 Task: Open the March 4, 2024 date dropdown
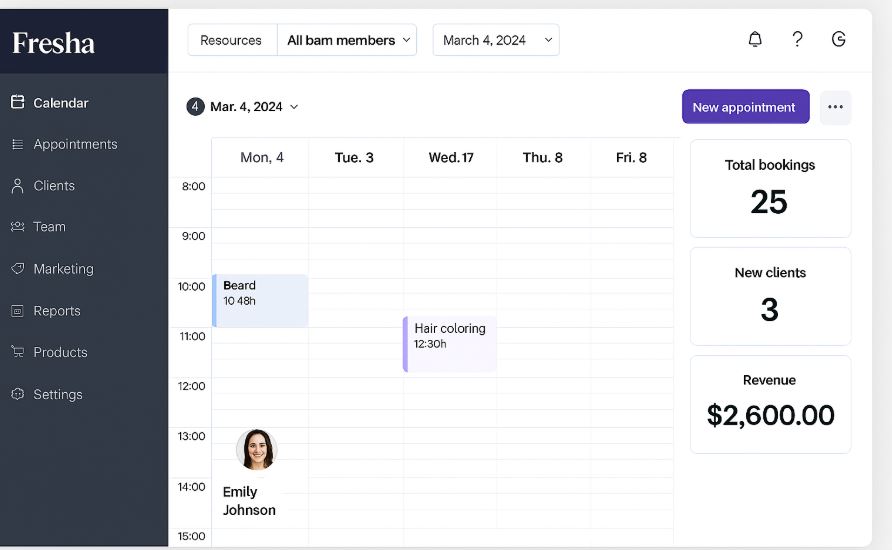(496, 40)
